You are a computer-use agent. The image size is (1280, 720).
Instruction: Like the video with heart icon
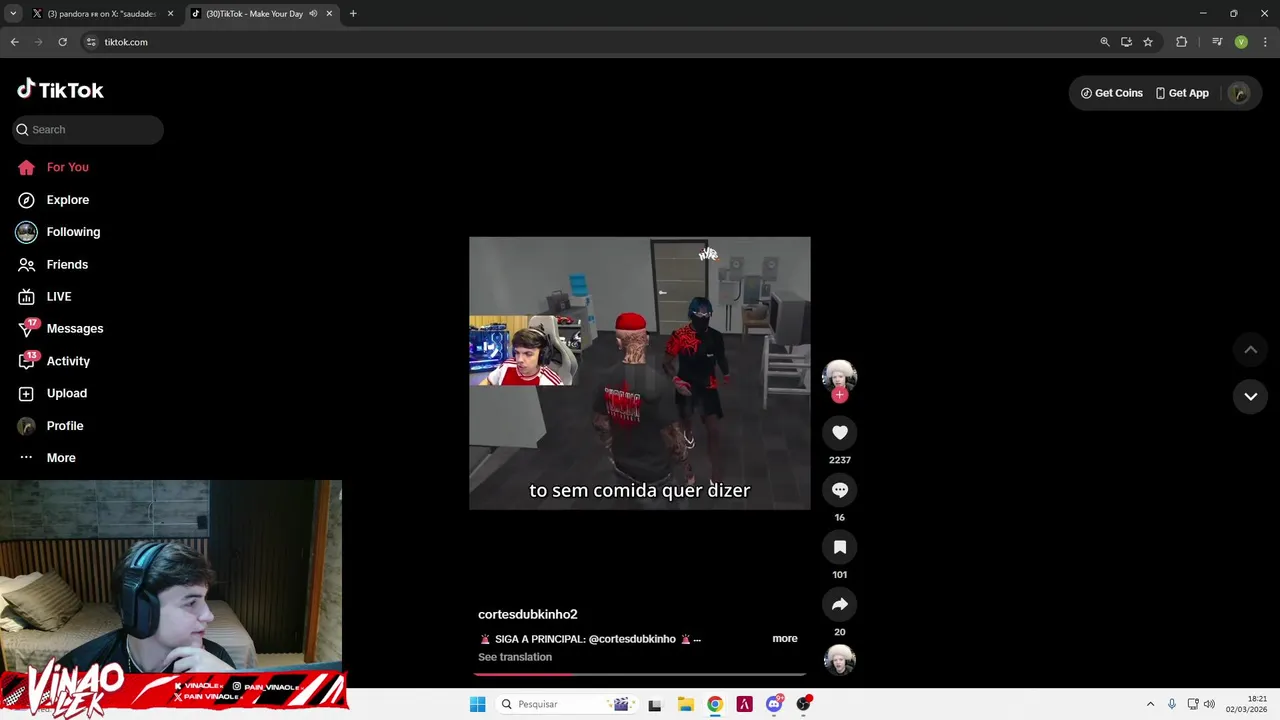840,433
